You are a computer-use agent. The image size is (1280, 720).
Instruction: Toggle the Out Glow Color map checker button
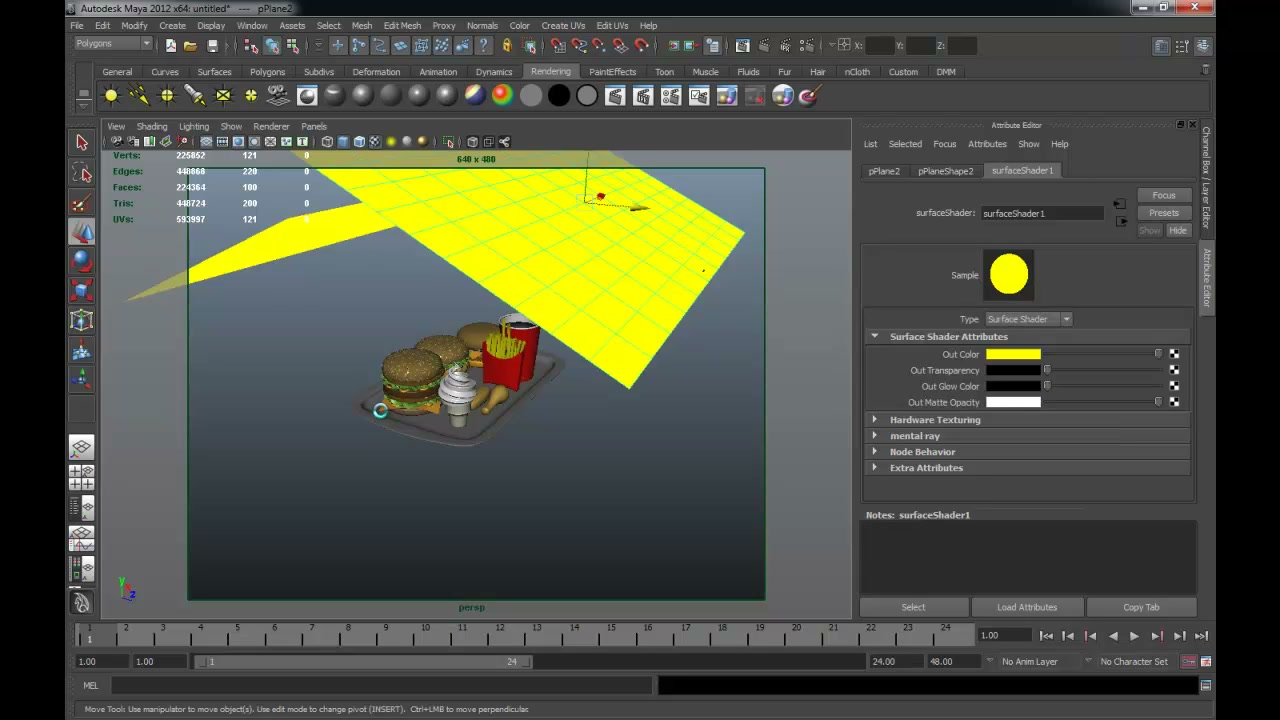tap(1174, 386)
